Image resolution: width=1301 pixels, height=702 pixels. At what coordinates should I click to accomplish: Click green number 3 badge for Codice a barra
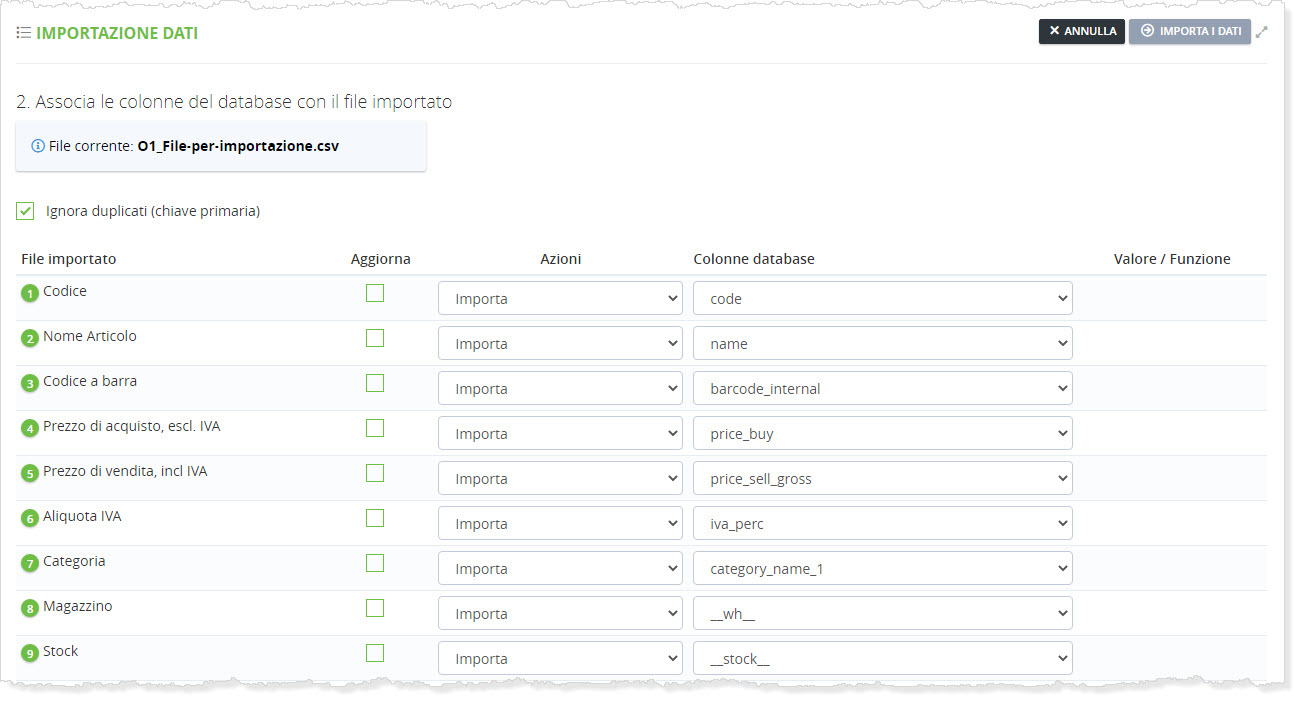click(30, 383)
